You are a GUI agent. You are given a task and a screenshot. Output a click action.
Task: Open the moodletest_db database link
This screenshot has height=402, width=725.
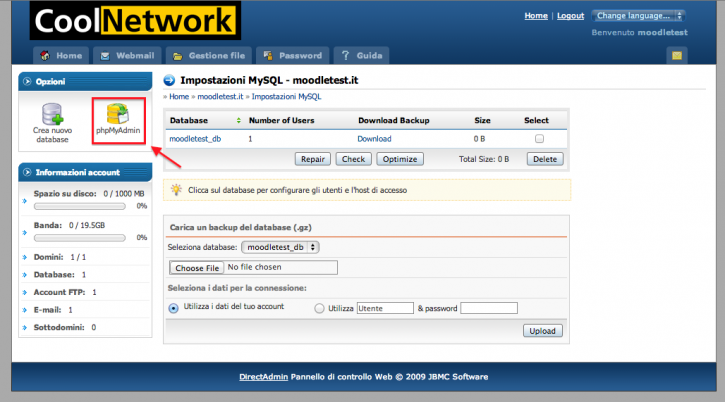195,139
